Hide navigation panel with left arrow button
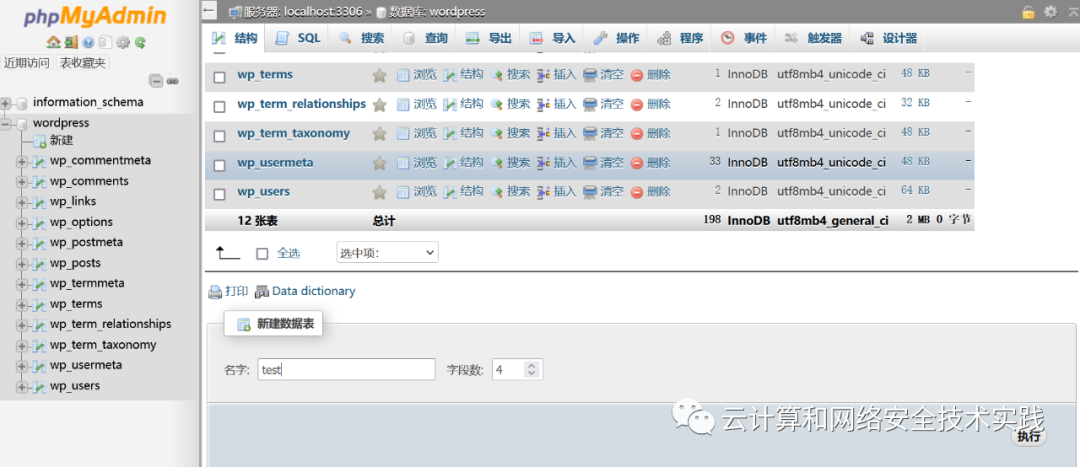 click(209, 11)
